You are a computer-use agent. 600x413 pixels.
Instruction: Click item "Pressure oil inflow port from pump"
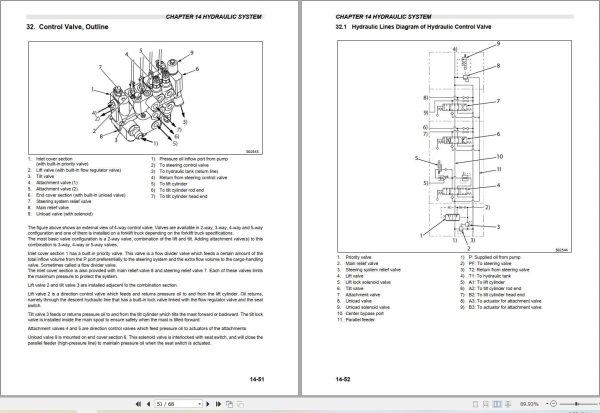(x=194, y=159)
